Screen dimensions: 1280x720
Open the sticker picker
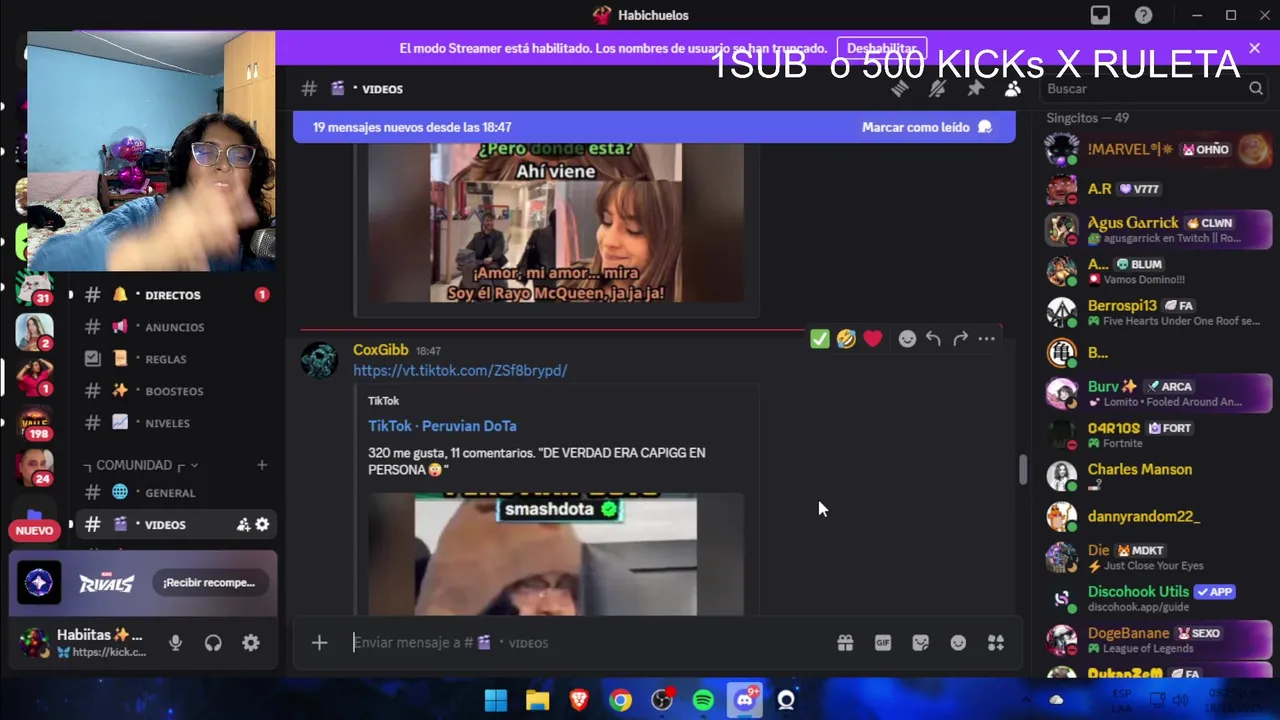pyautogui.click(x=921, y=643)
